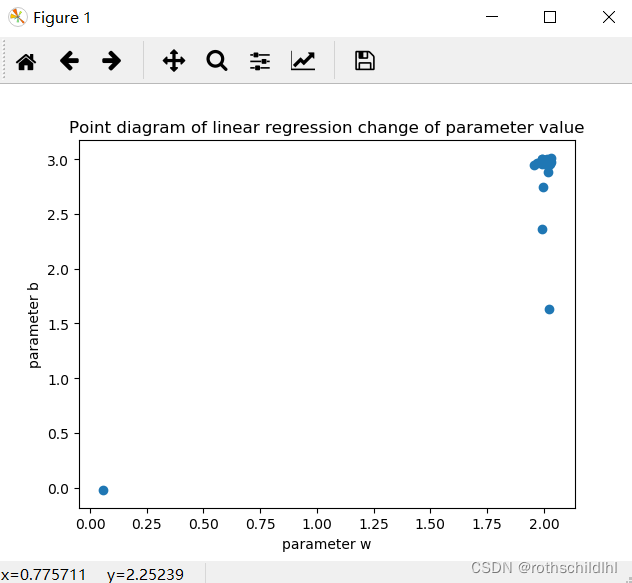
Task: Click the data point at b≈2.37
Action: click(542, 229)
